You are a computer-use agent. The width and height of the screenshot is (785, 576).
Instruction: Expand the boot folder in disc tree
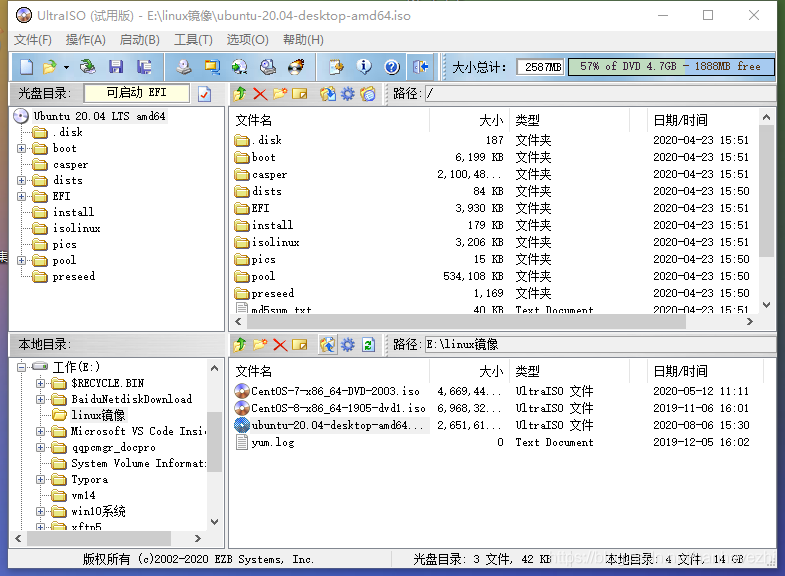[x=22, y=148]
